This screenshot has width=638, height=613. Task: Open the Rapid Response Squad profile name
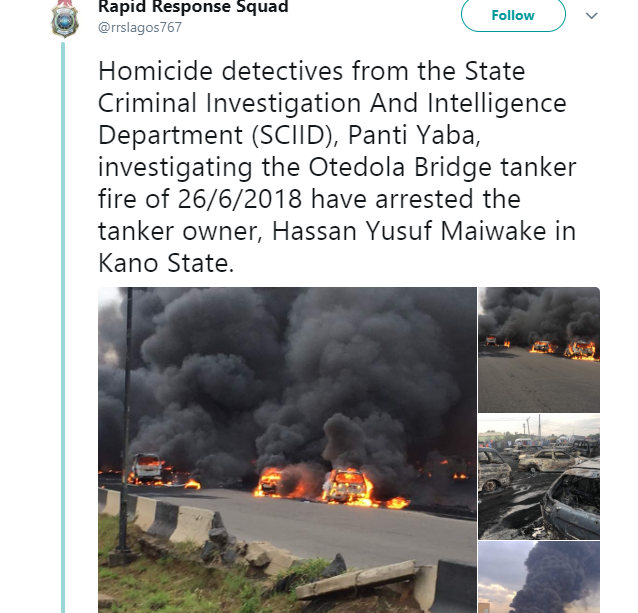(x=193, y=7)
